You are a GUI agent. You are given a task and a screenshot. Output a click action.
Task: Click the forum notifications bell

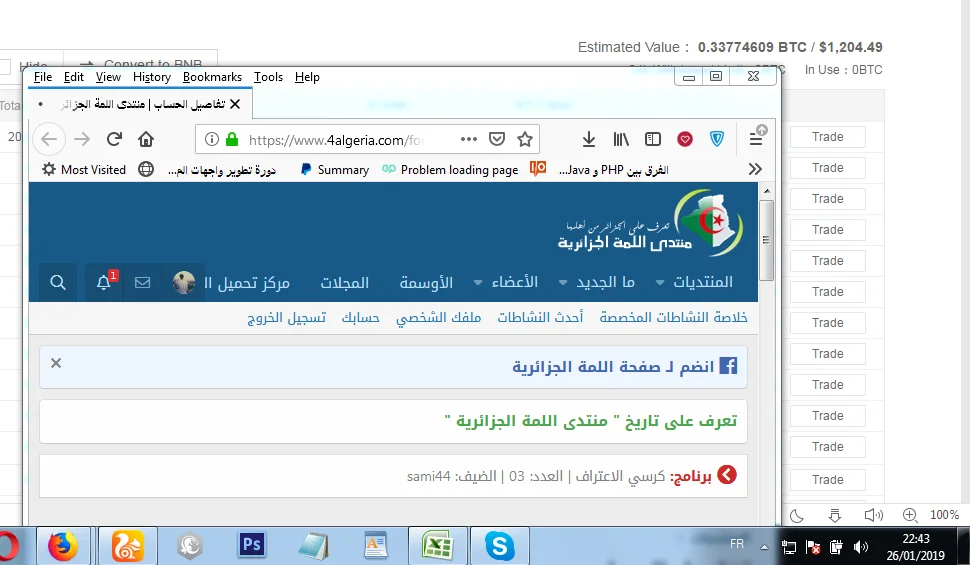click(x=104, y=283)
